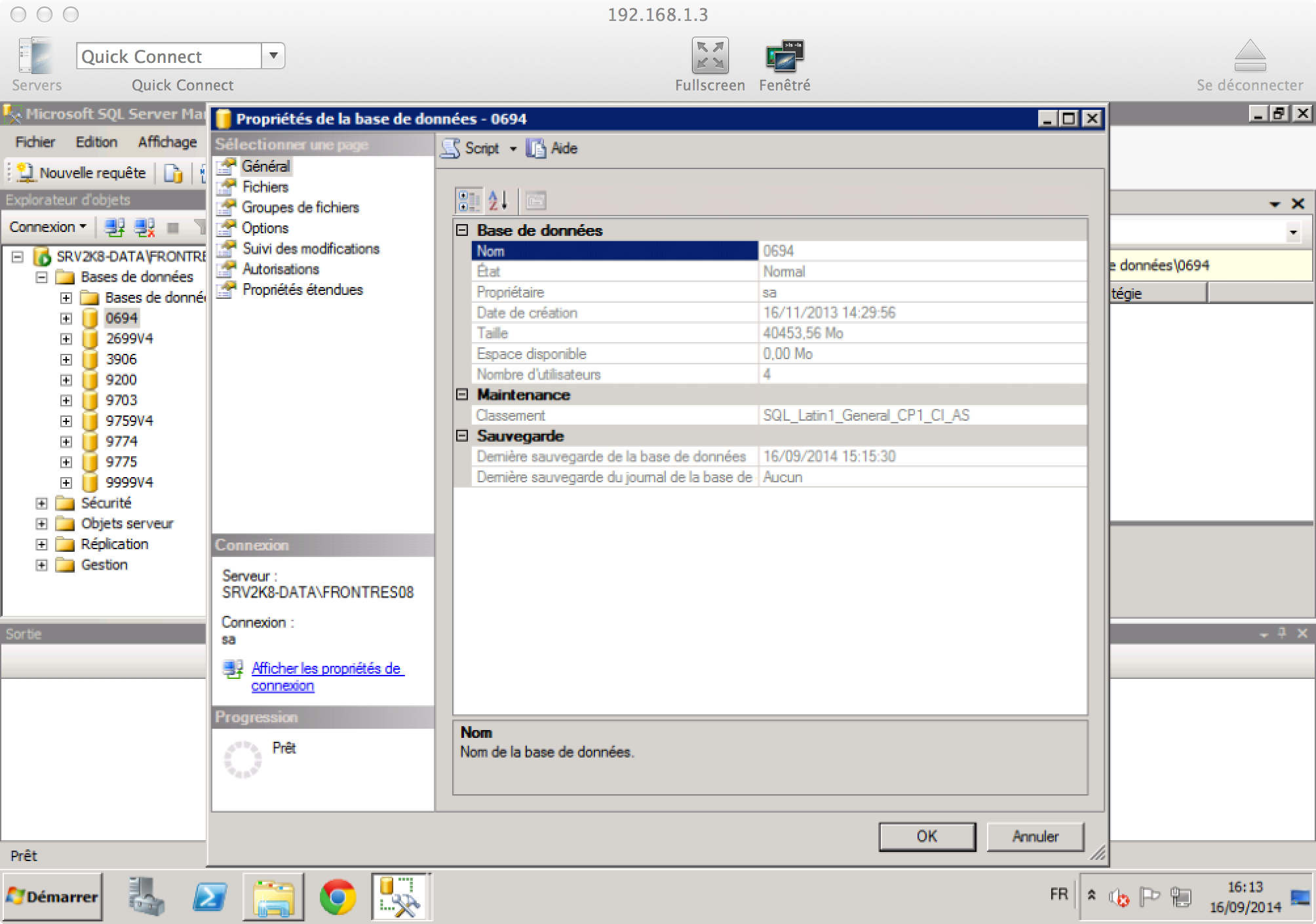Collapse the SRV2K8-DATA server node

18,256
